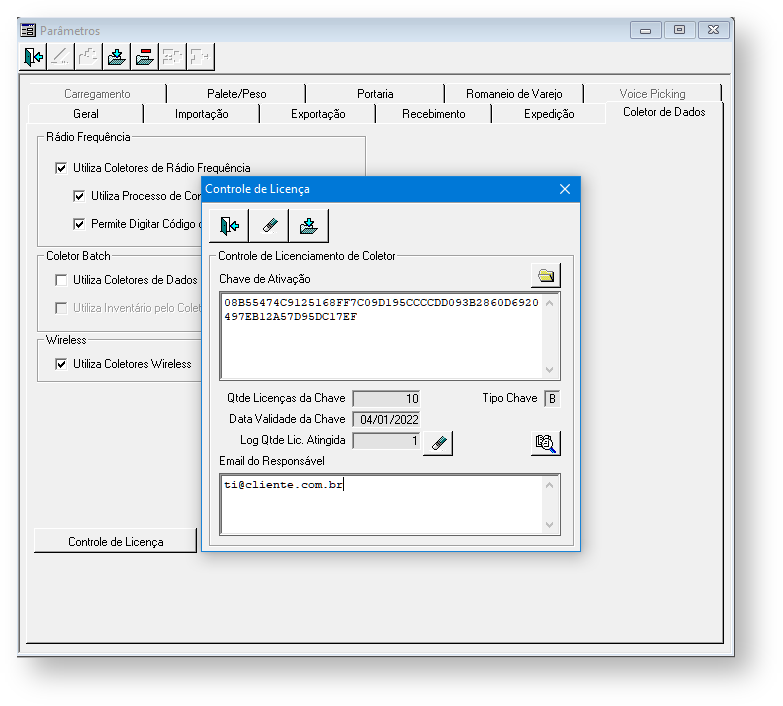783x706 pixels.
Task: Click Email do Responsável text field
Action: [x=382, y=504]
